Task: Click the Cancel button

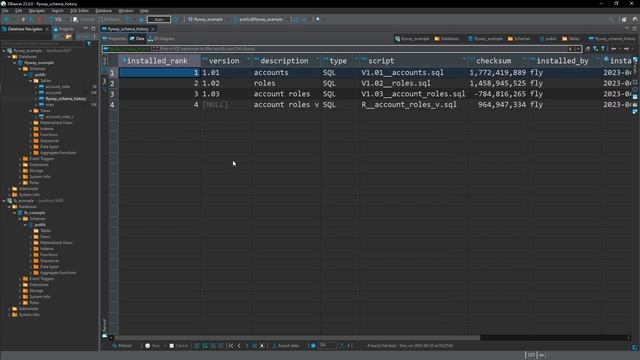Action: (178, 346)
